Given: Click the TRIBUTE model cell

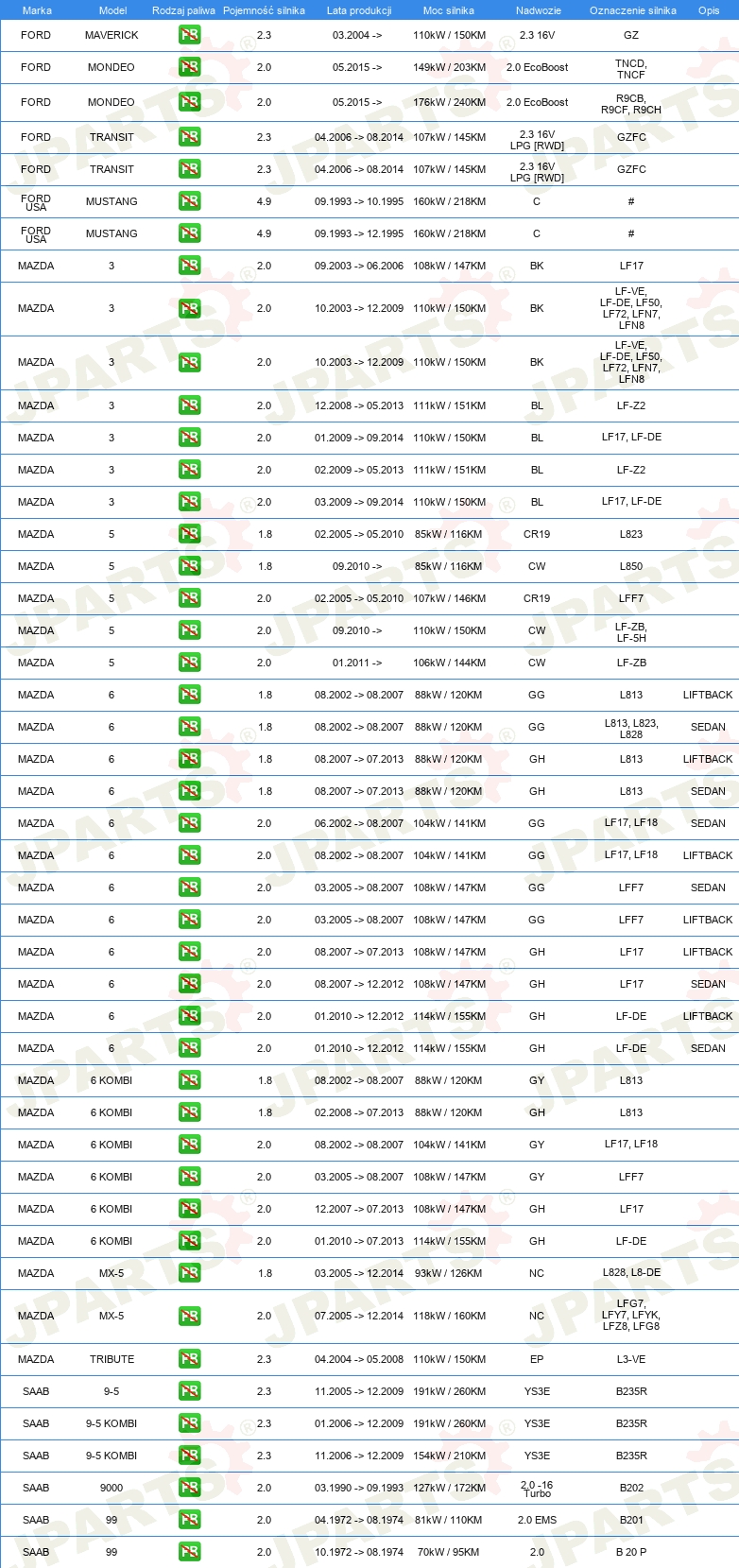Looking at the screenshot, I should (112, 1359).
